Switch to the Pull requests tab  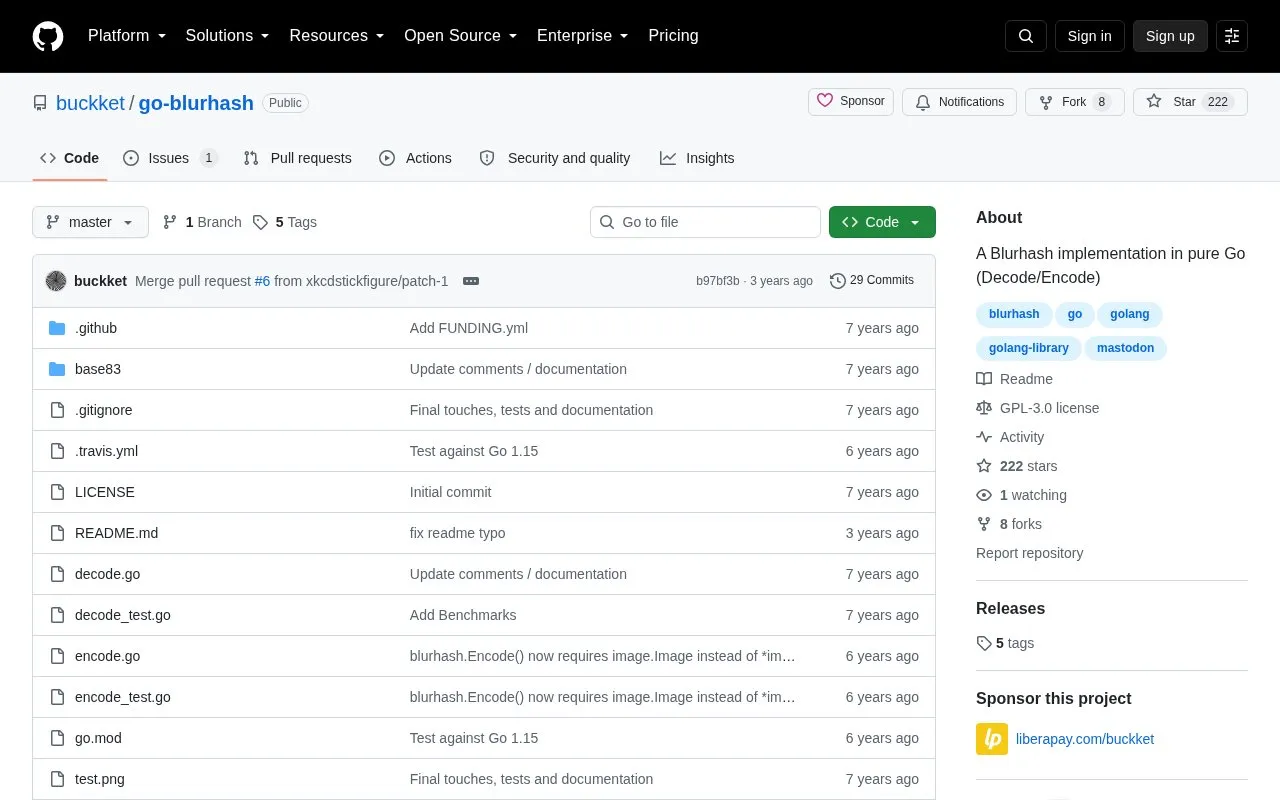point(298,158)
